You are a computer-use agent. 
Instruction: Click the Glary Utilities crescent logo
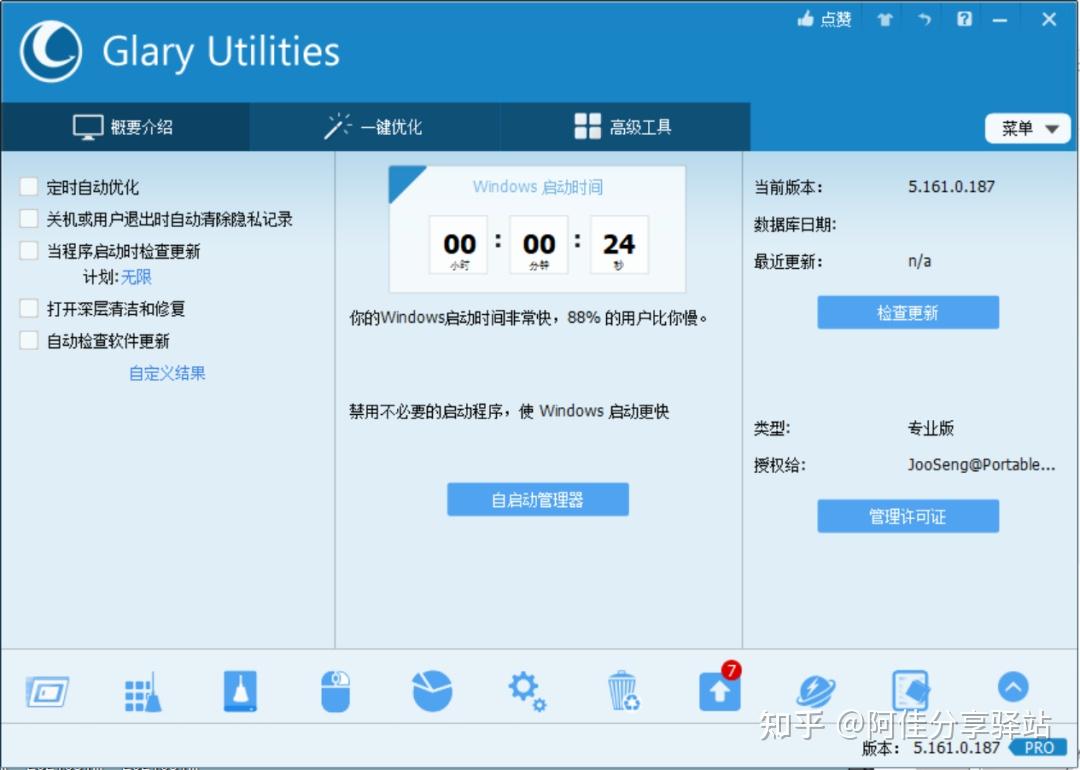[x=50, y=52]
